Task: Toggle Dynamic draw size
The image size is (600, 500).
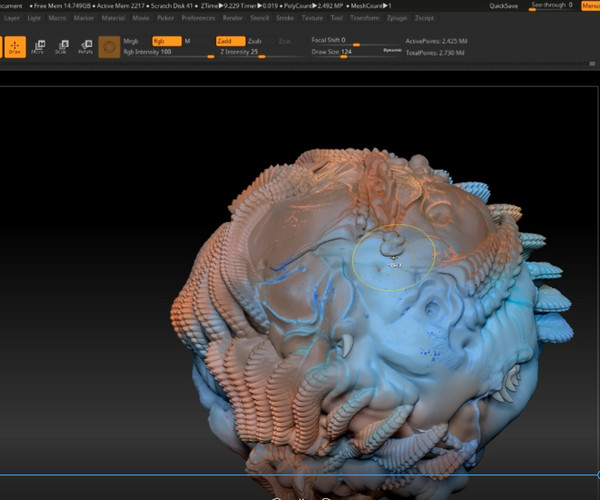Action: tap(392, 50)
